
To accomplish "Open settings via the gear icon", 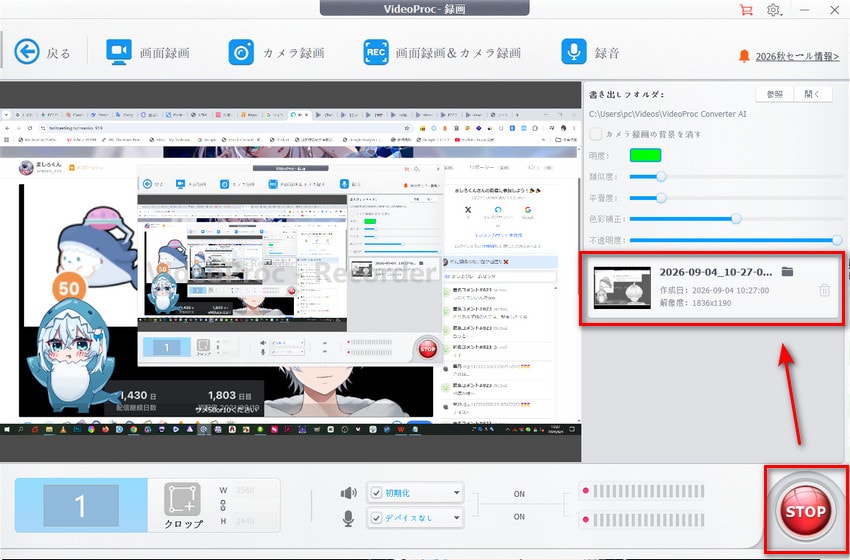I will point(774,10).
